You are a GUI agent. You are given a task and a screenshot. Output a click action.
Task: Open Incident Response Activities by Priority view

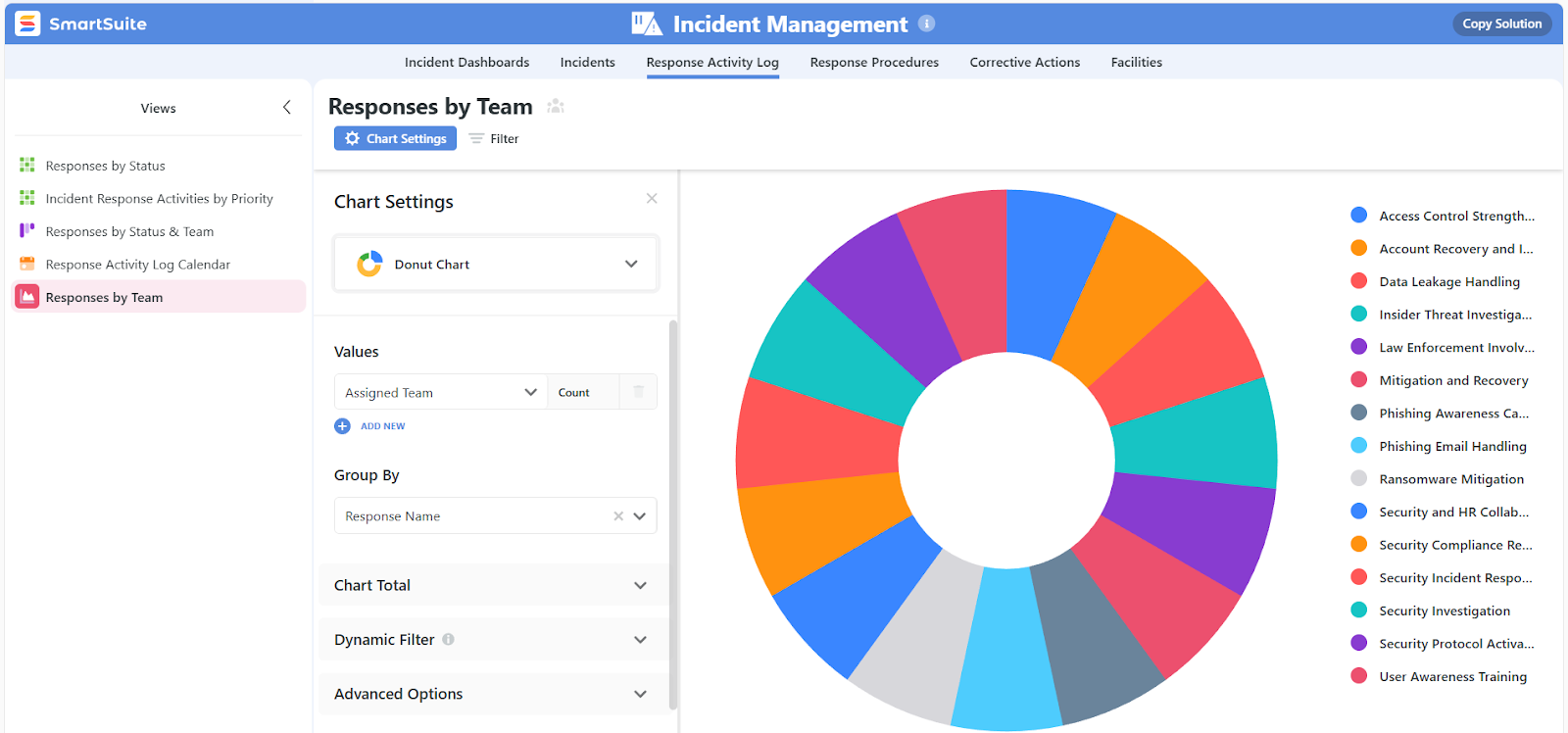(159, 198)
